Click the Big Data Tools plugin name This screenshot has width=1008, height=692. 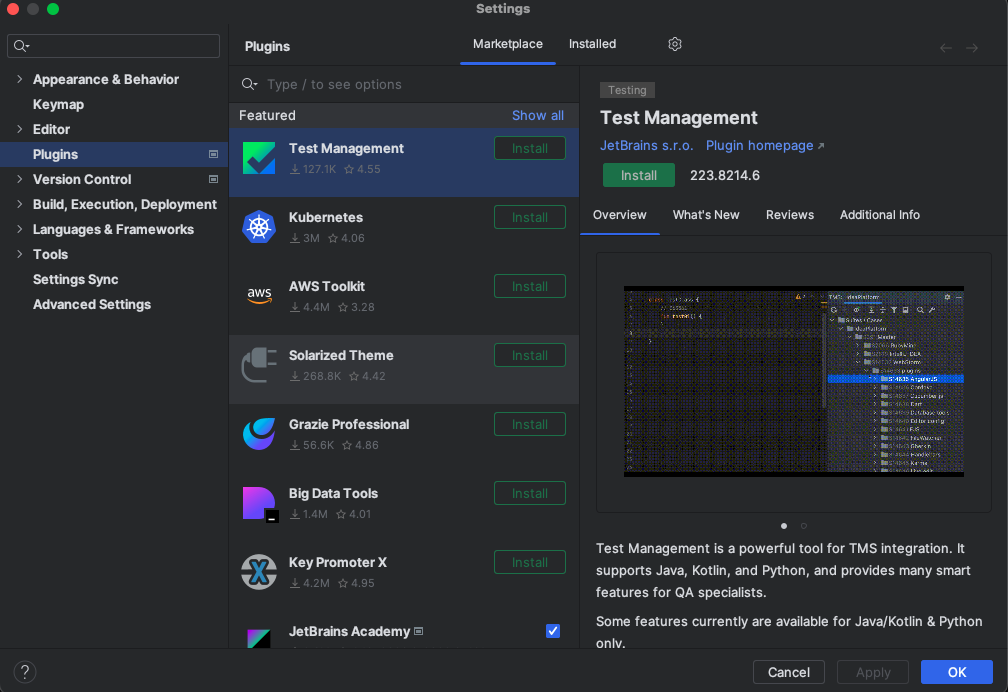(x=333, y=493)
